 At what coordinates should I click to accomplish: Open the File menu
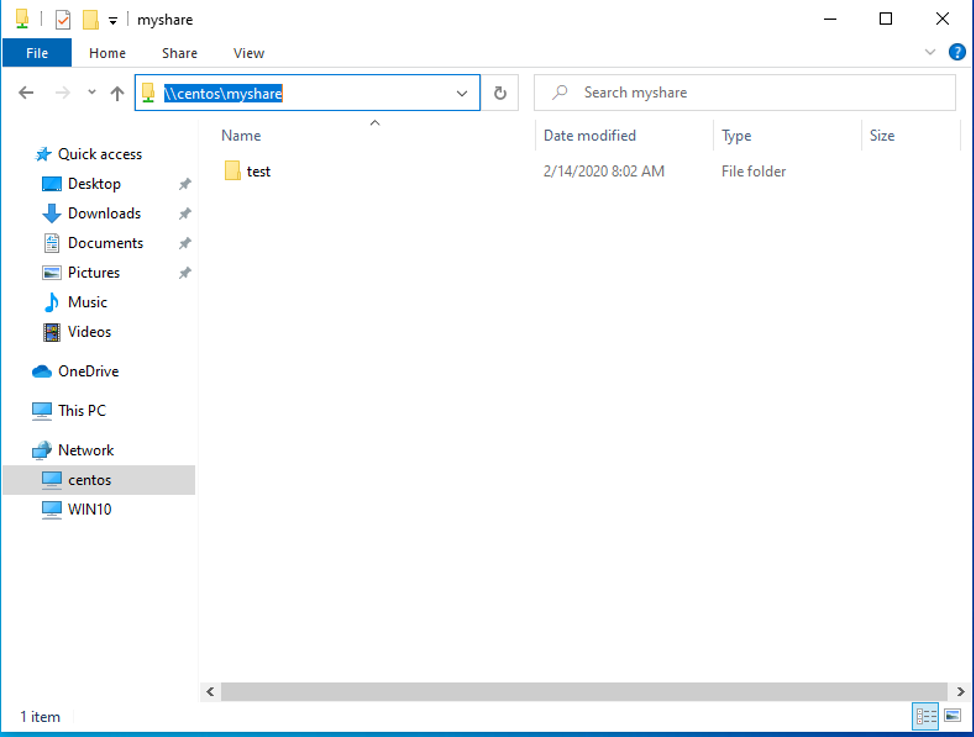(x=37, y=53)
